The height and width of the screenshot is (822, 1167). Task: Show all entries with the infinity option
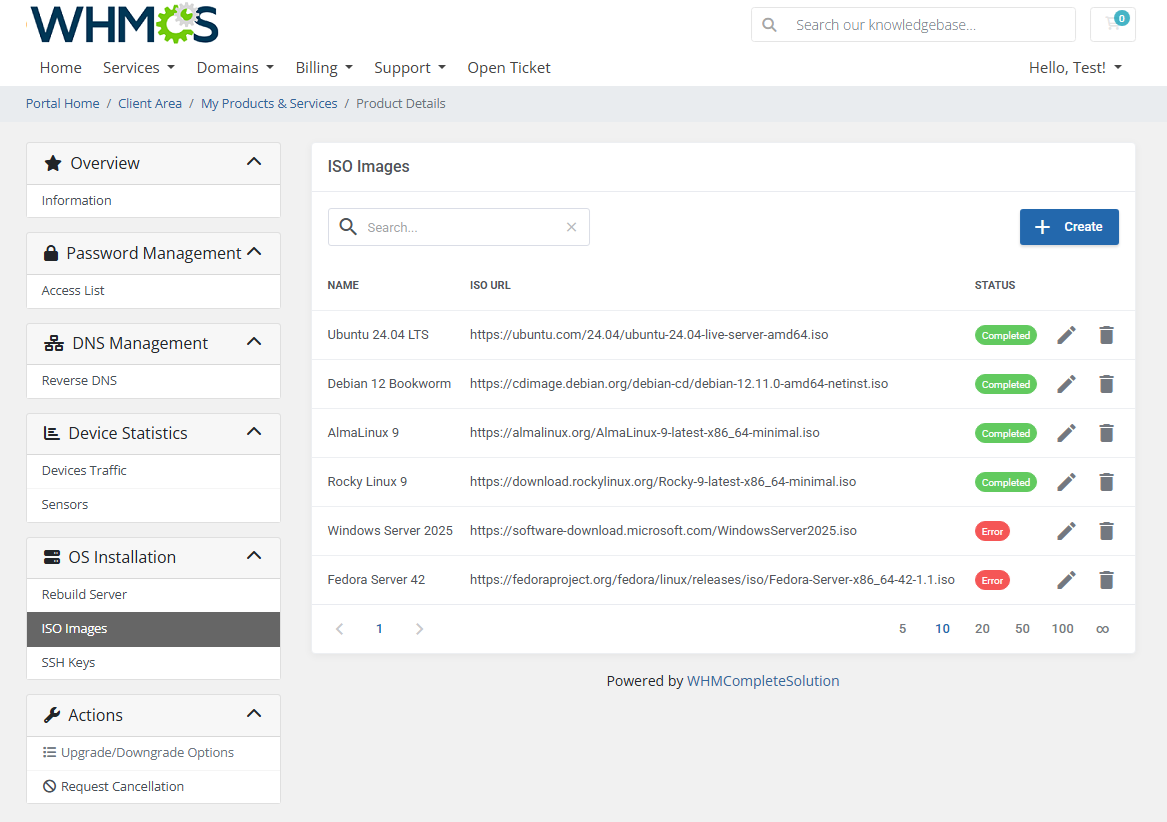(1102, 629)
